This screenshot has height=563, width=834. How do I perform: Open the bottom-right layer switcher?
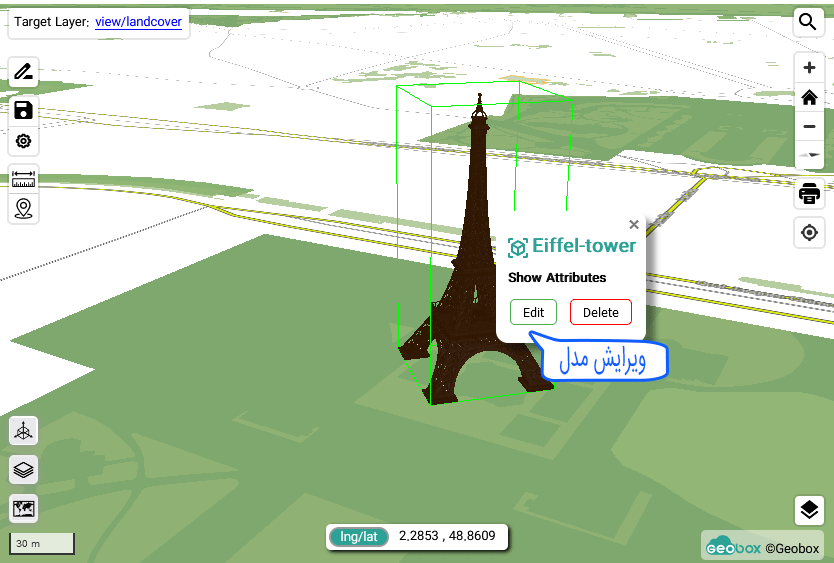click(x=808, y=510)
